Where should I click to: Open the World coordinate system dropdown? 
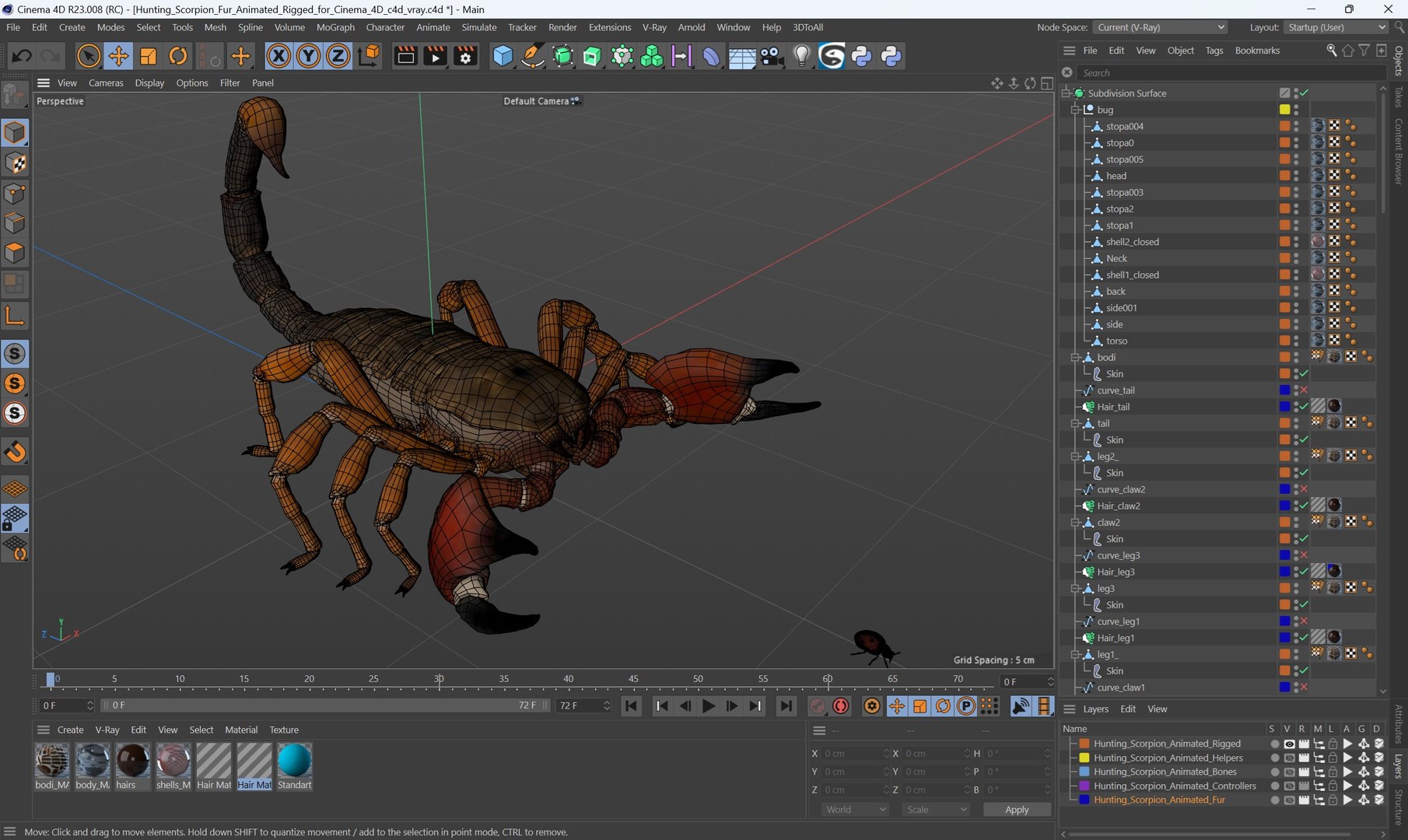pyautogui.click(x=855, y=810)
